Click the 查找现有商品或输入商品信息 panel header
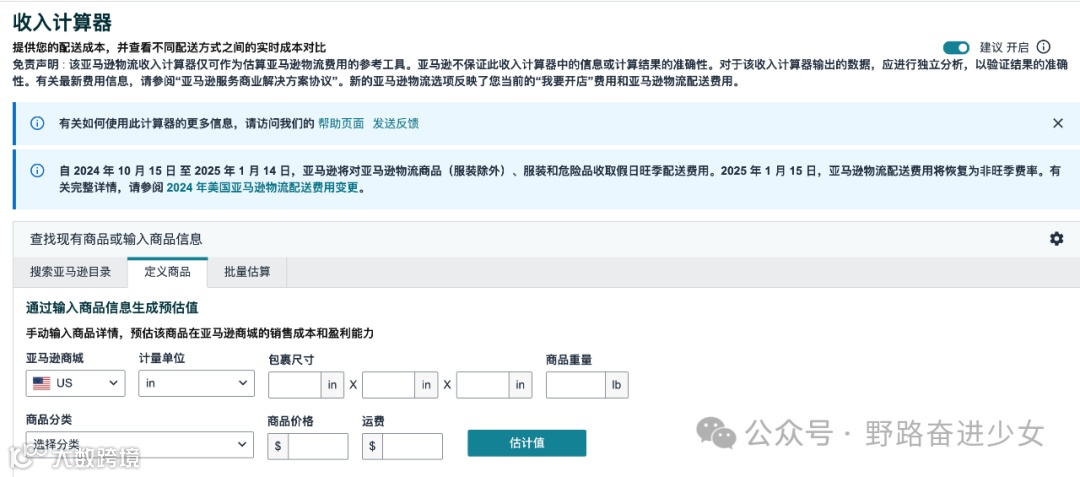 point(116,239)
